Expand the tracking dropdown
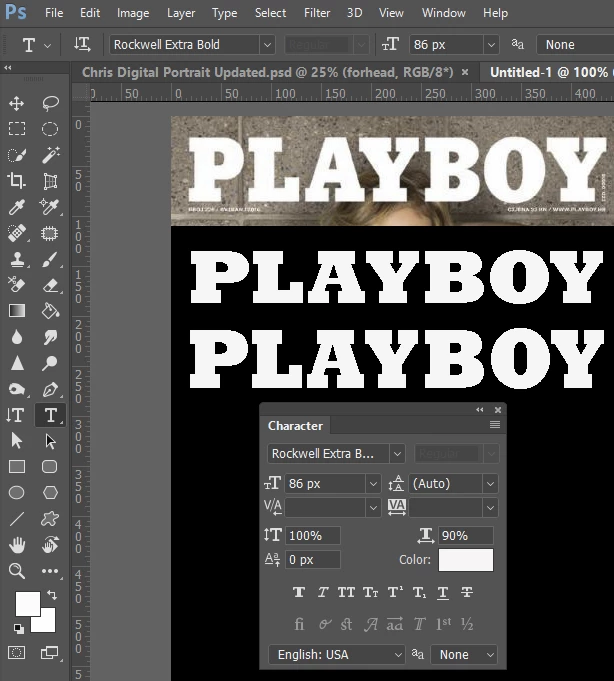 click(x=490, y=508)
